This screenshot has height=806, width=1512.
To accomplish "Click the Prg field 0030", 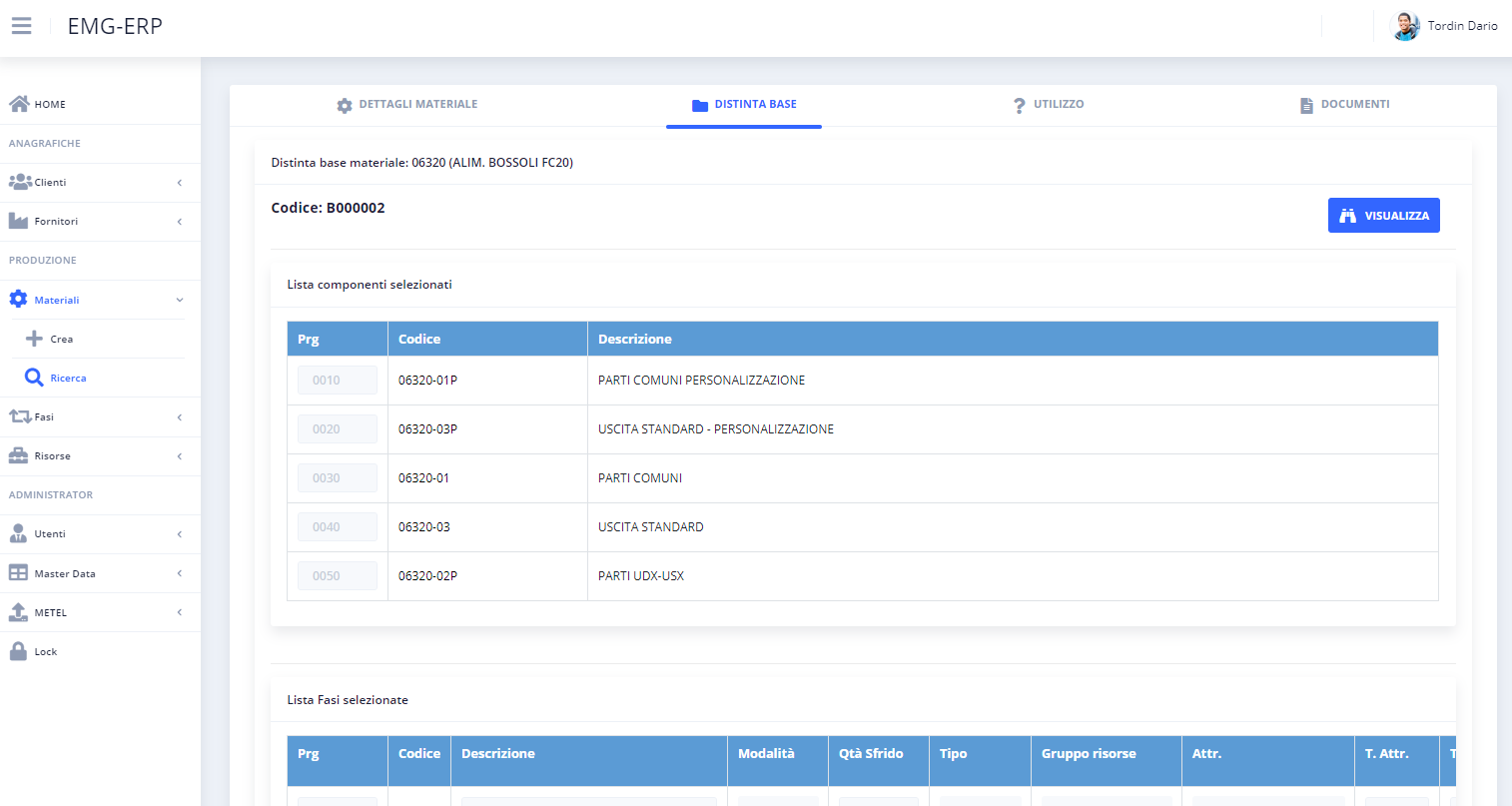I will point(338,478).
